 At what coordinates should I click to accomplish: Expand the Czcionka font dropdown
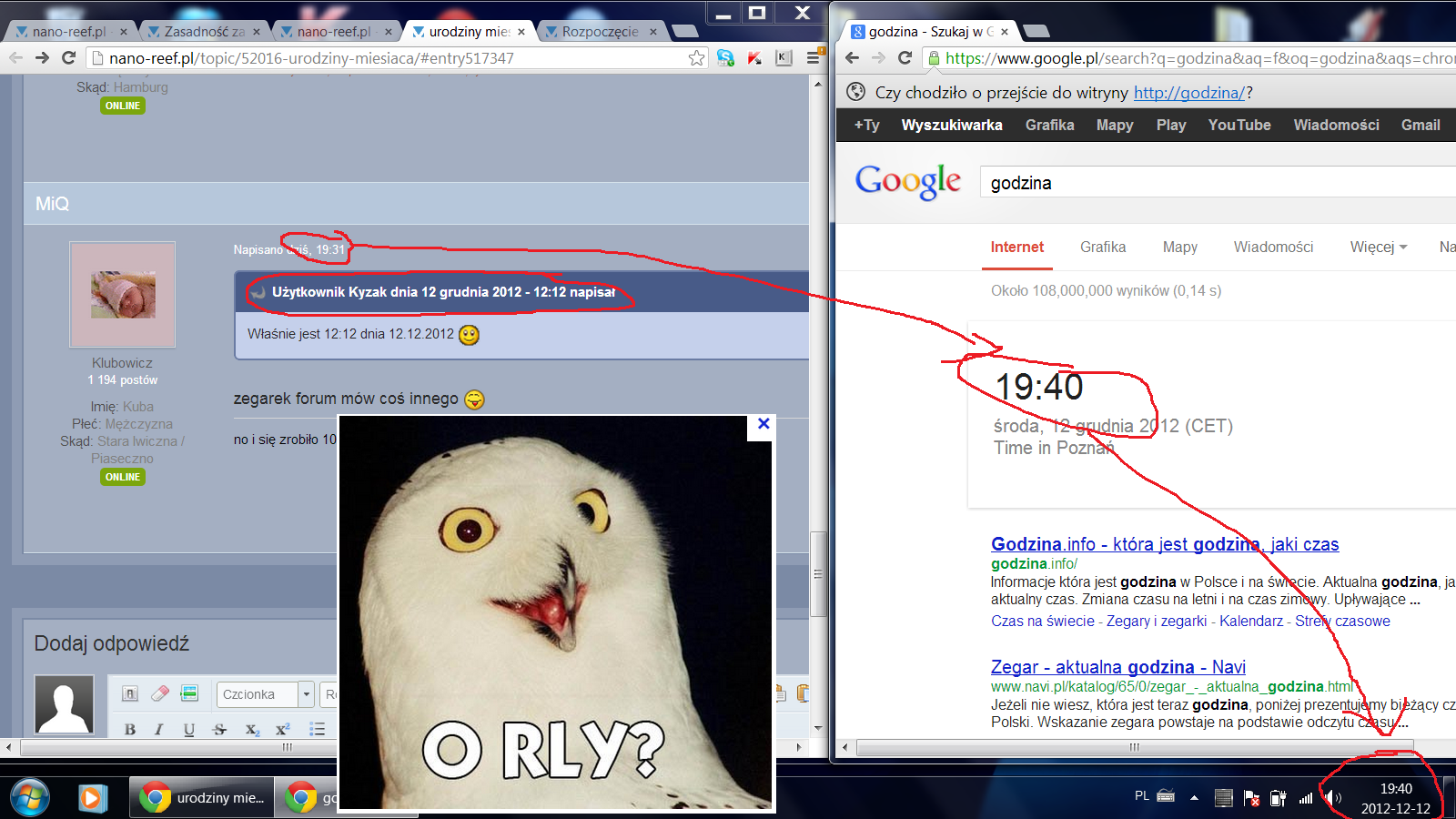306,694
